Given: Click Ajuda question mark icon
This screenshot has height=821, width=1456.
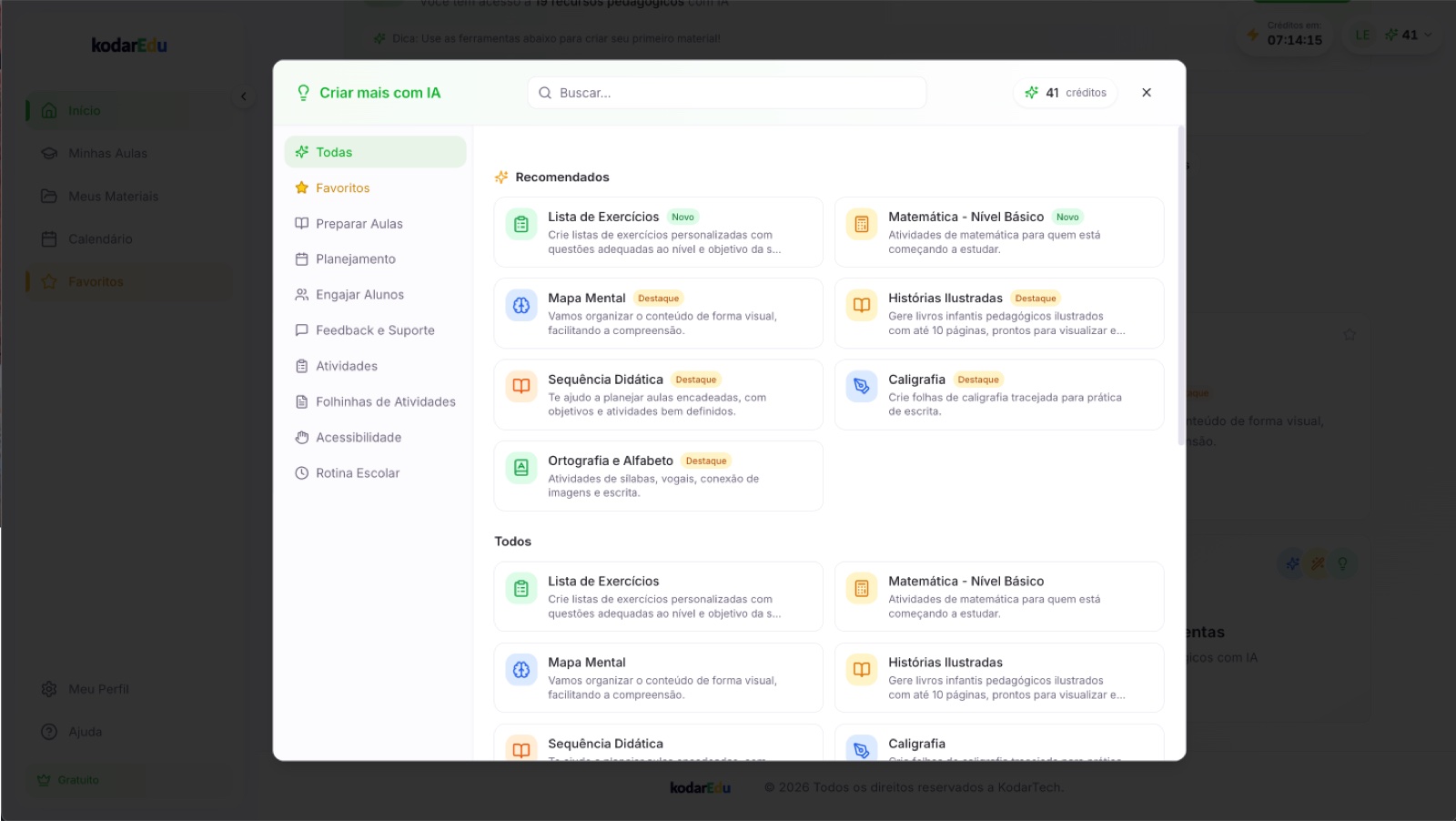Looking at the screenshot, I should tap(49, 732).
